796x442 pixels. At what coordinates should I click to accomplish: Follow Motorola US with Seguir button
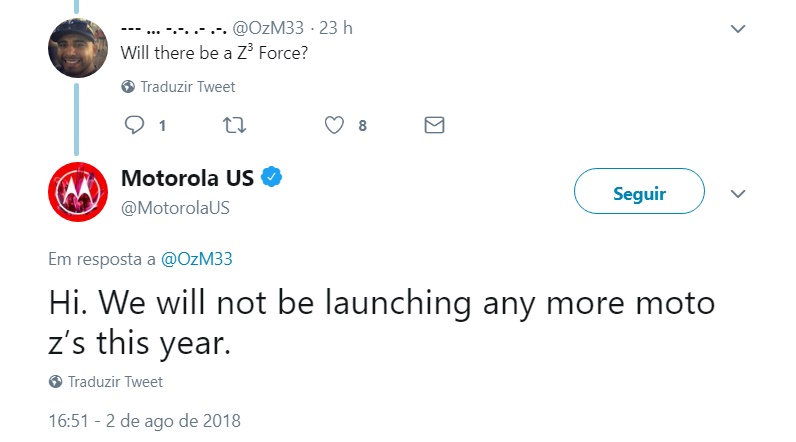pos(639,191)
